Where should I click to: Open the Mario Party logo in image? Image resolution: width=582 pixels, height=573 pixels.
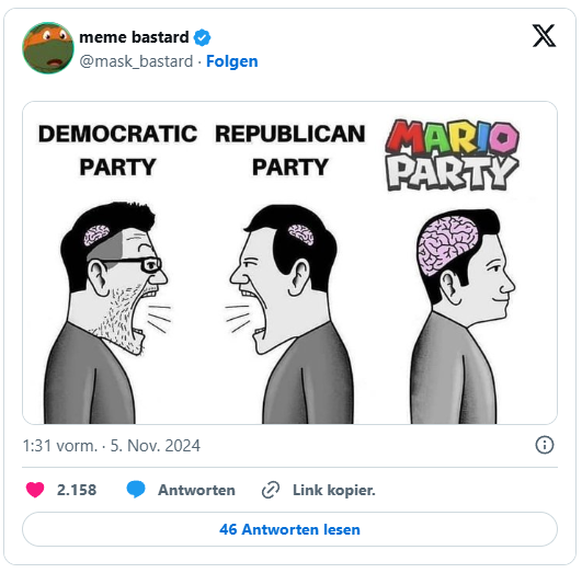click(x=452, y=155)
